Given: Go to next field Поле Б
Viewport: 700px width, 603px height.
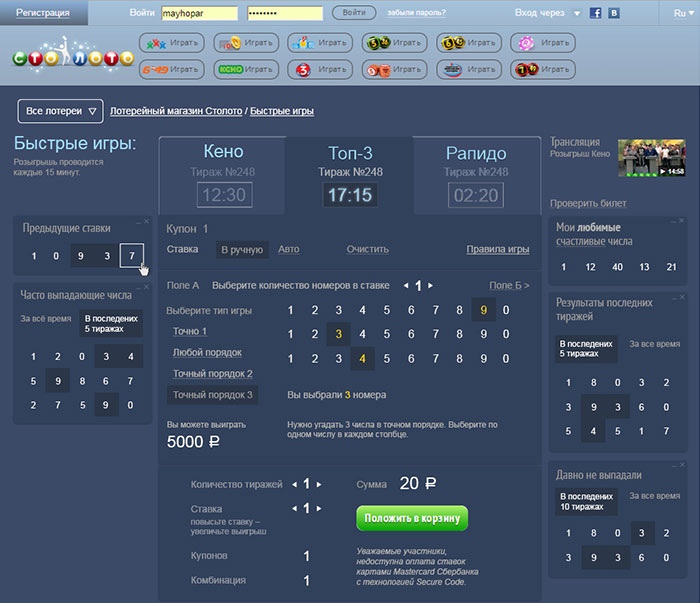Looking at the screenshot, I should [509, 286].
